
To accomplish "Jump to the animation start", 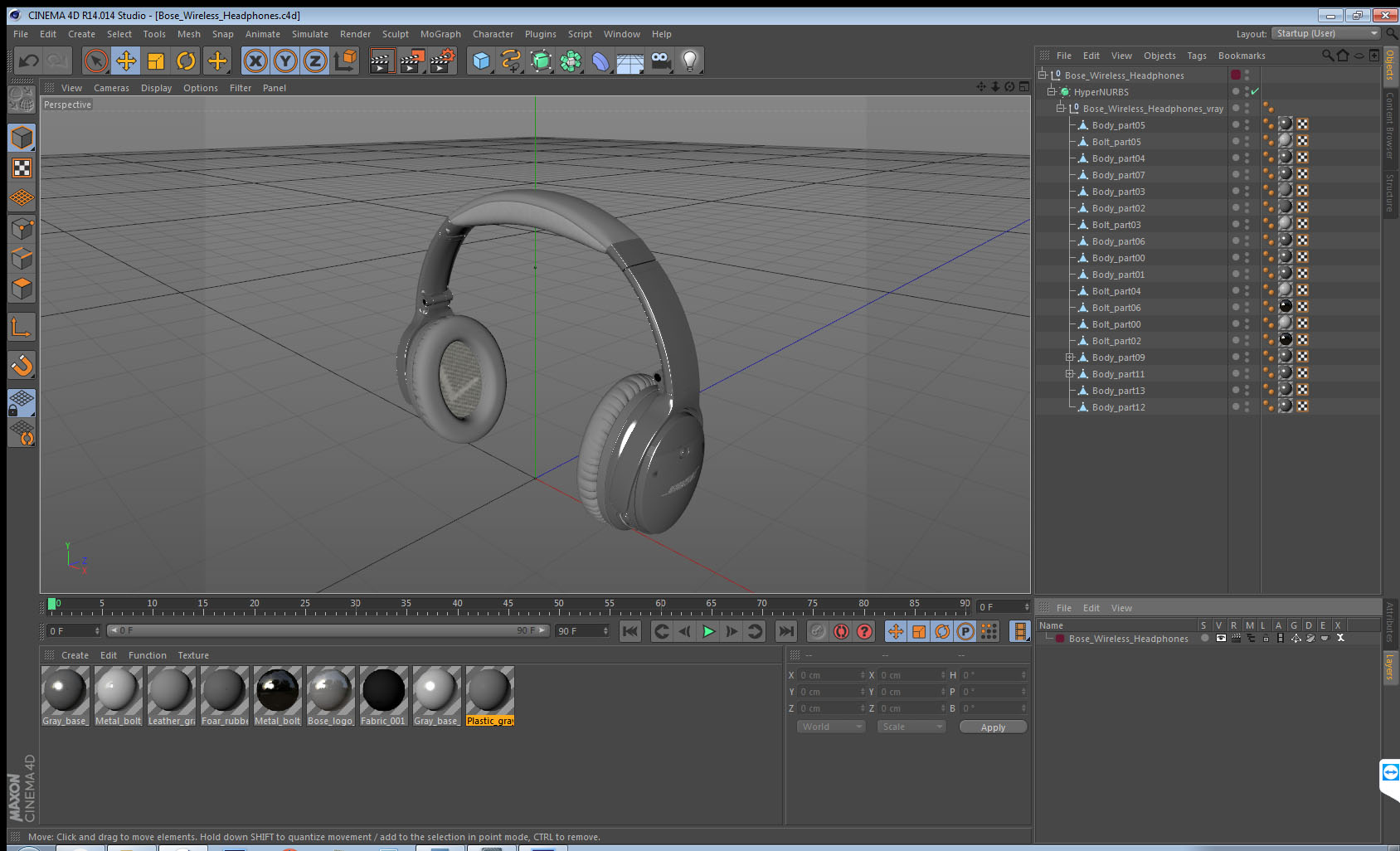I will tap(630, 631).
